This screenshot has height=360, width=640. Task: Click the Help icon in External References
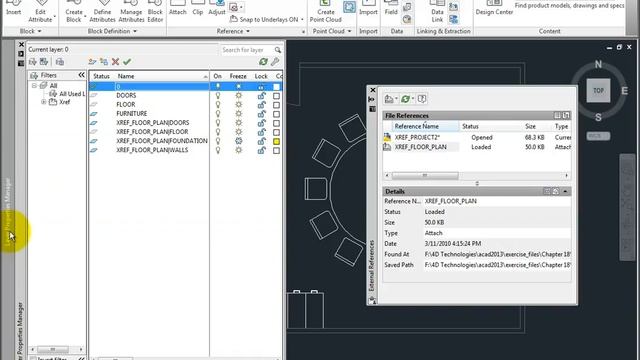(422, 99)
